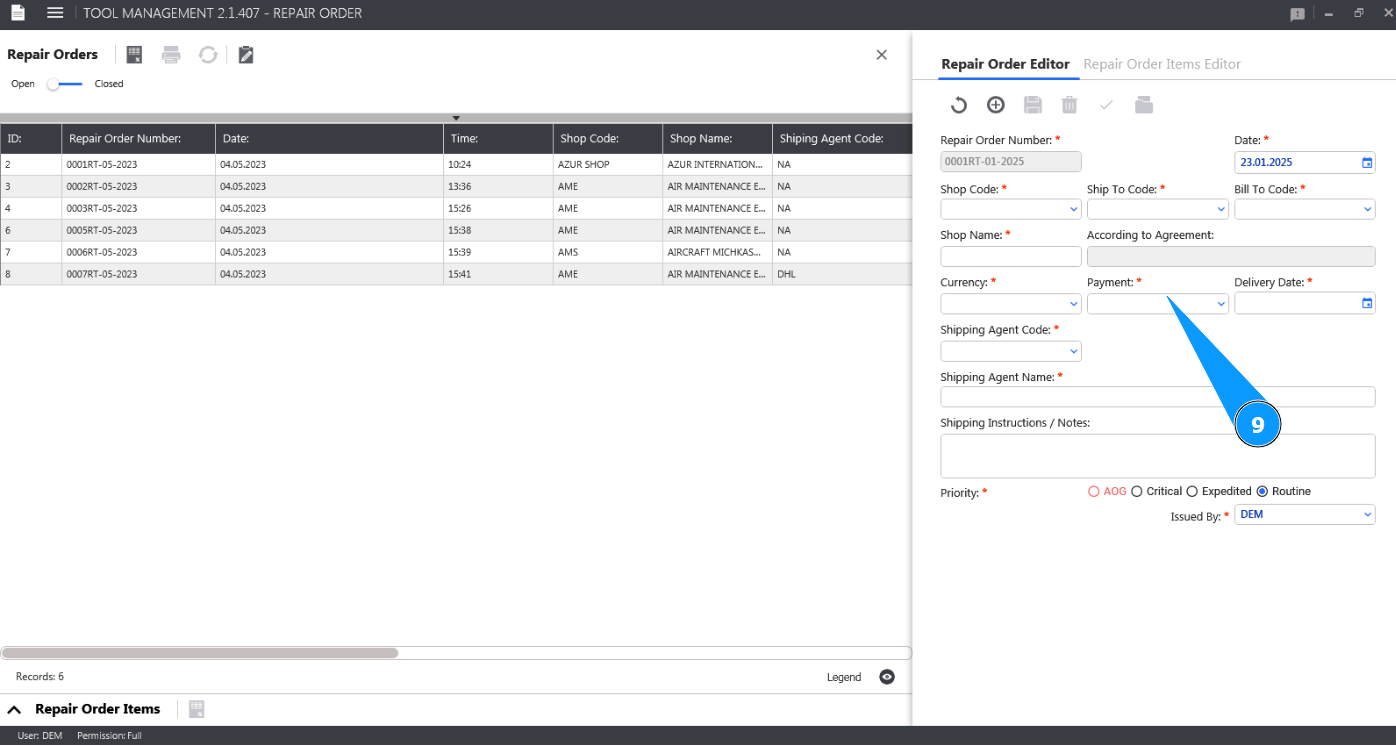Click the document icon in the title bar
Image resolution: width=1396 pixels, height=746 pixels.
17,13
